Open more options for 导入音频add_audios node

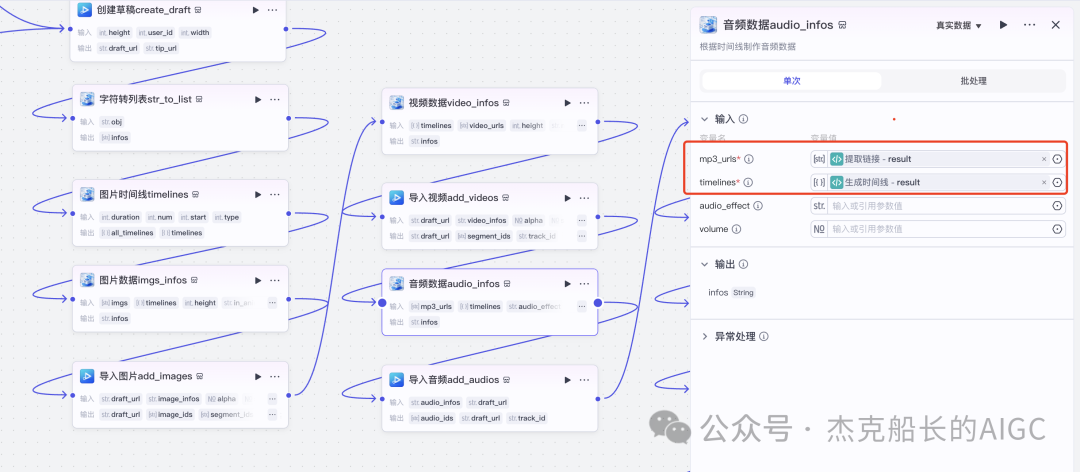click(x=584, y=380)
